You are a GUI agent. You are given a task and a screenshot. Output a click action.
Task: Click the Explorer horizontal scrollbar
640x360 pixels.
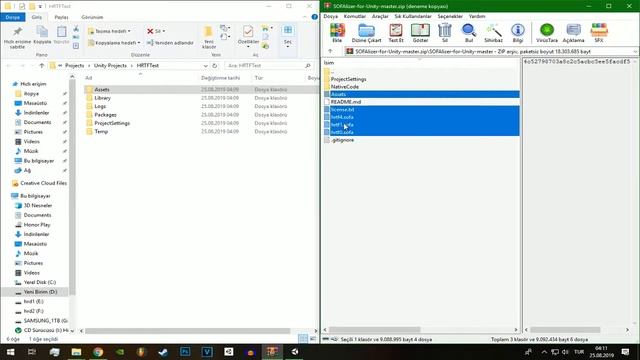click(x=188, y=331)
